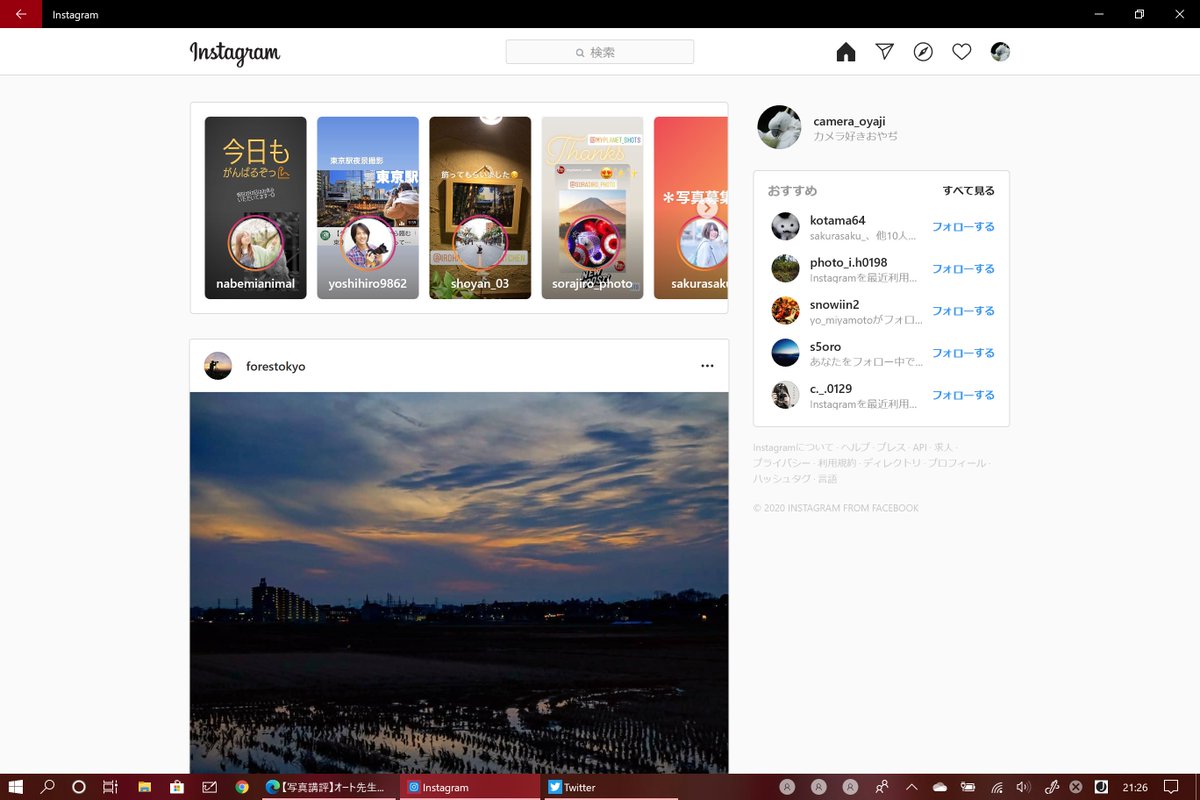
Task: Open camera_oyaji profile avatar in sidebar
Action: click(x=779, y=127)
